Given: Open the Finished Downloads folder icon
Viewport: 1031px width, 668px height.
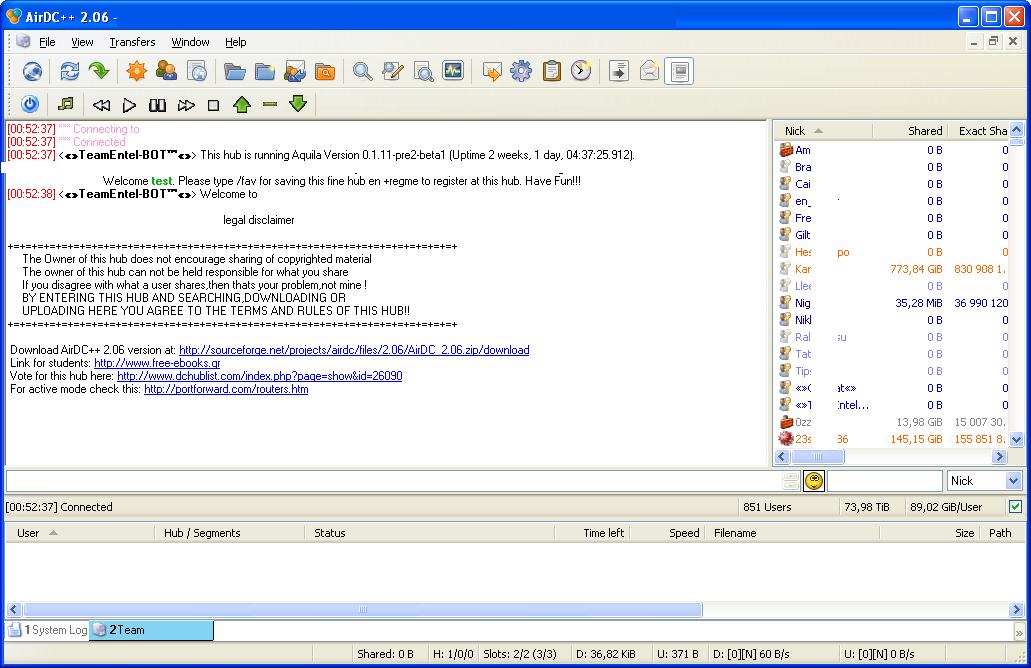Looking at the screenshot, I should click(264, 71).
